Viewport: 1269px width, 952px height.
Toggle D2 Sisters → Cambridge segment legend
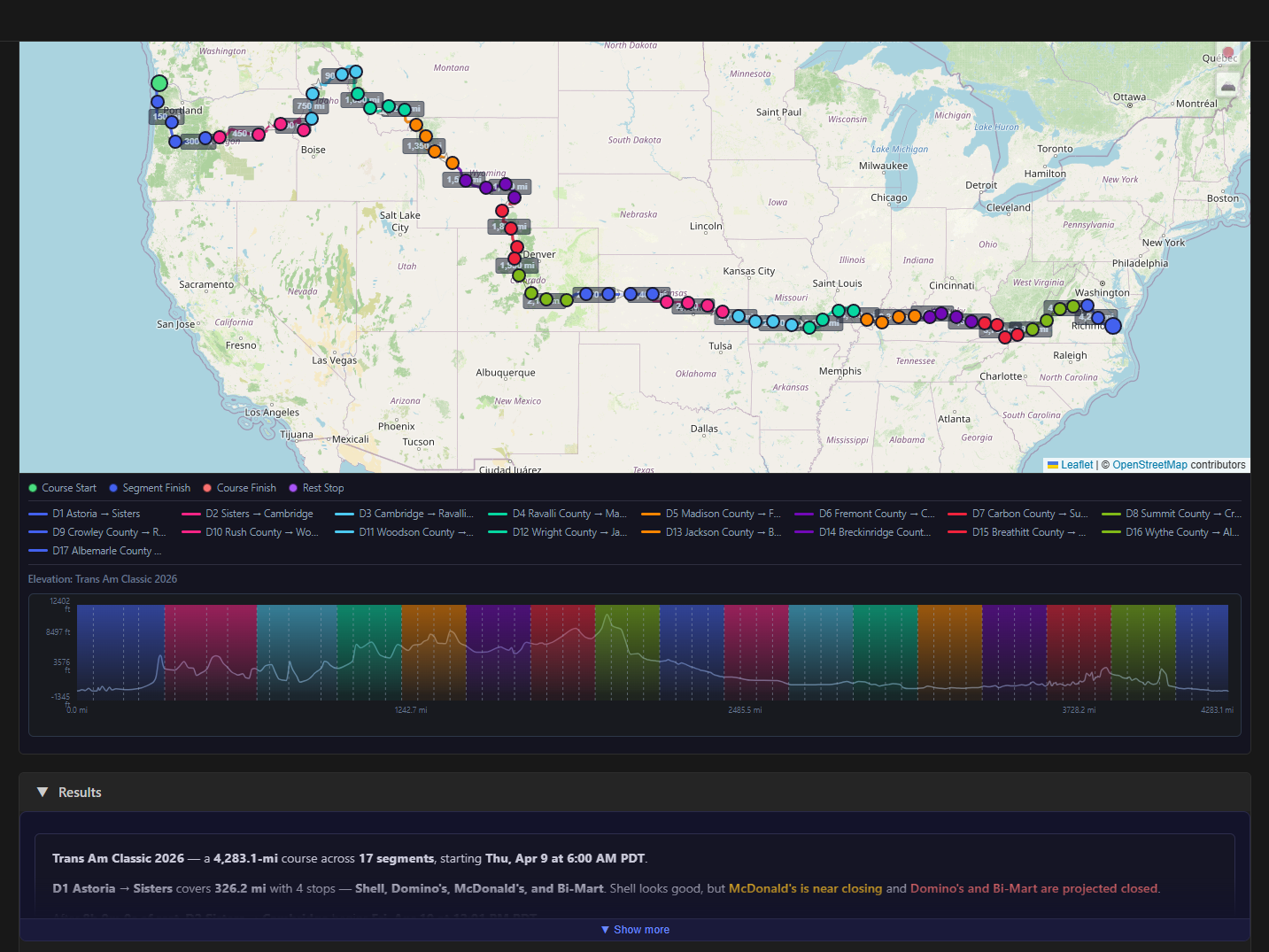pos(248,514)
